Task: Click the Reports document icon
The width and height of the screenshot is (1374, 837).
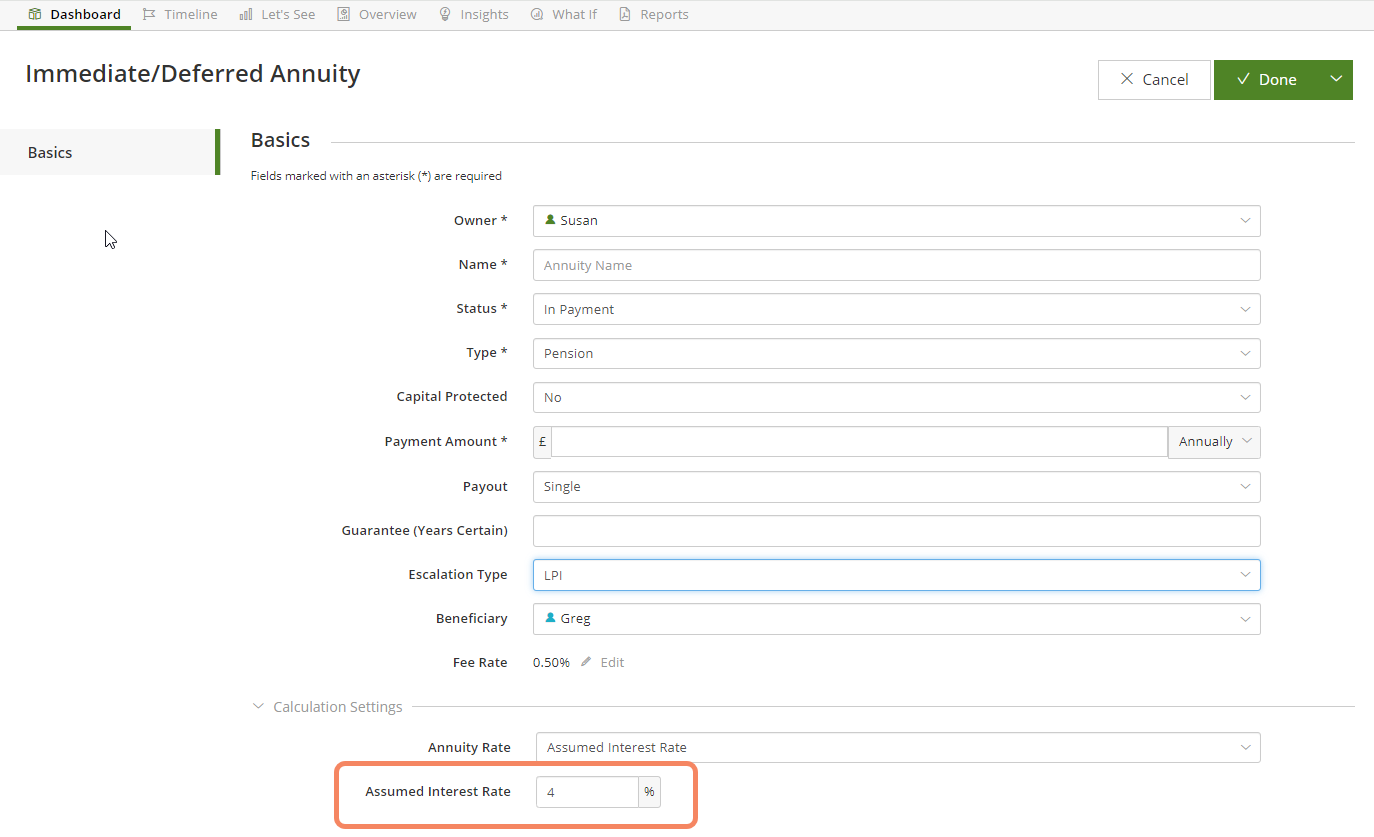Action: [x=625, y=15]
